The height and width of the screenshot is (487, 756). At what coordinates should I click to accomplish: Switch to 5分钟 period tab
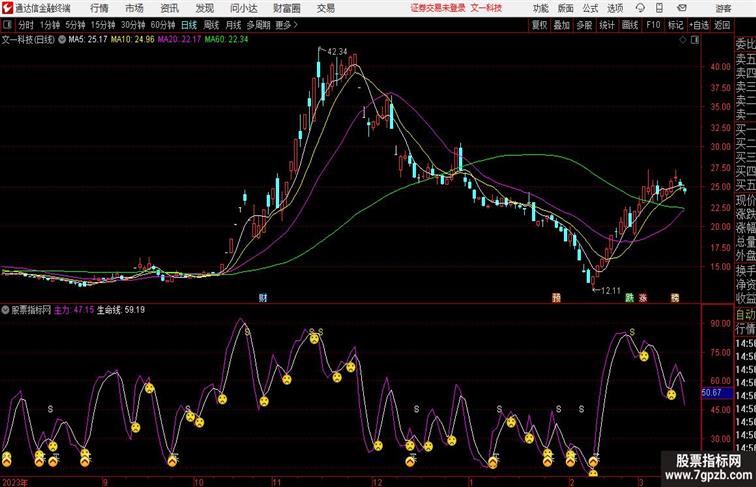tap(75, 25)
